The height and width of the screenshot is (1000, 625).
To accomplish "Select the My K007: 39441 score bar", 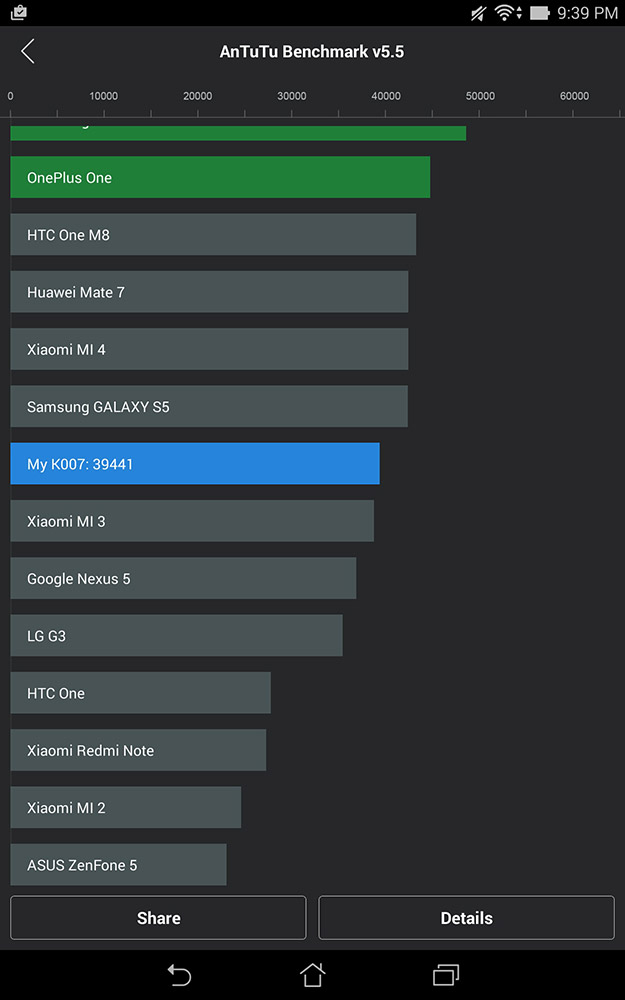I will coord(195,464).
